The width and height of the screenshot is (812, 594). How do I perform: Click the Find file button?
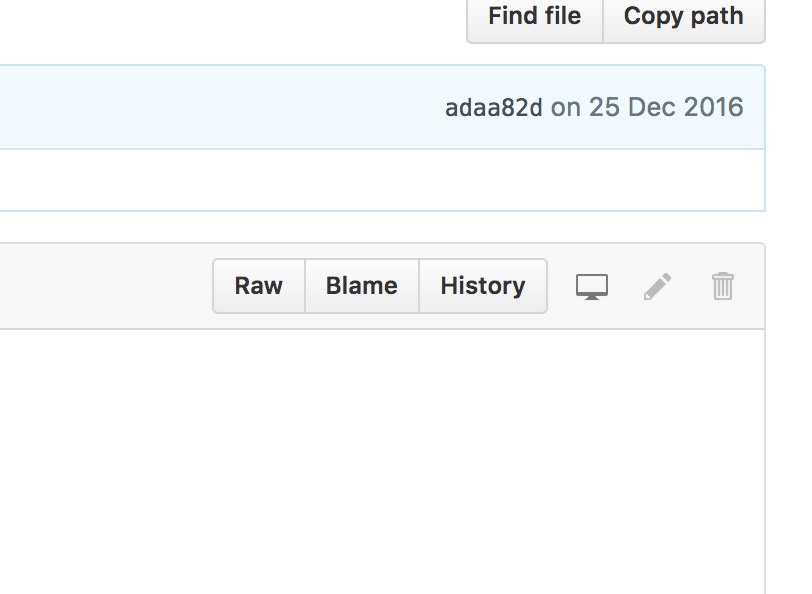[x=535, y=16]
